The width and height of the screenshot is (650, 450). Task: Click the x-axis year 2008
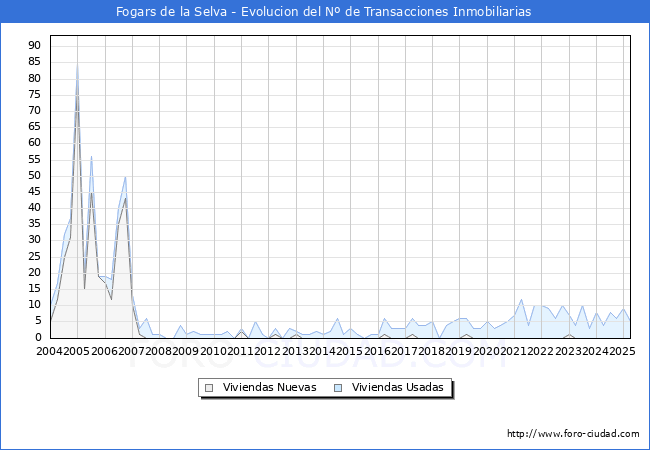[159, 351]
